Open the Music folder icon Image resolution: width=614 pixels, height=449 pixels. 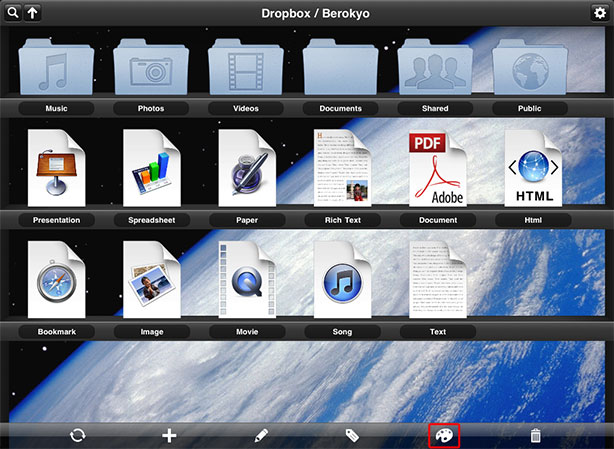click(x=56, y=67)
